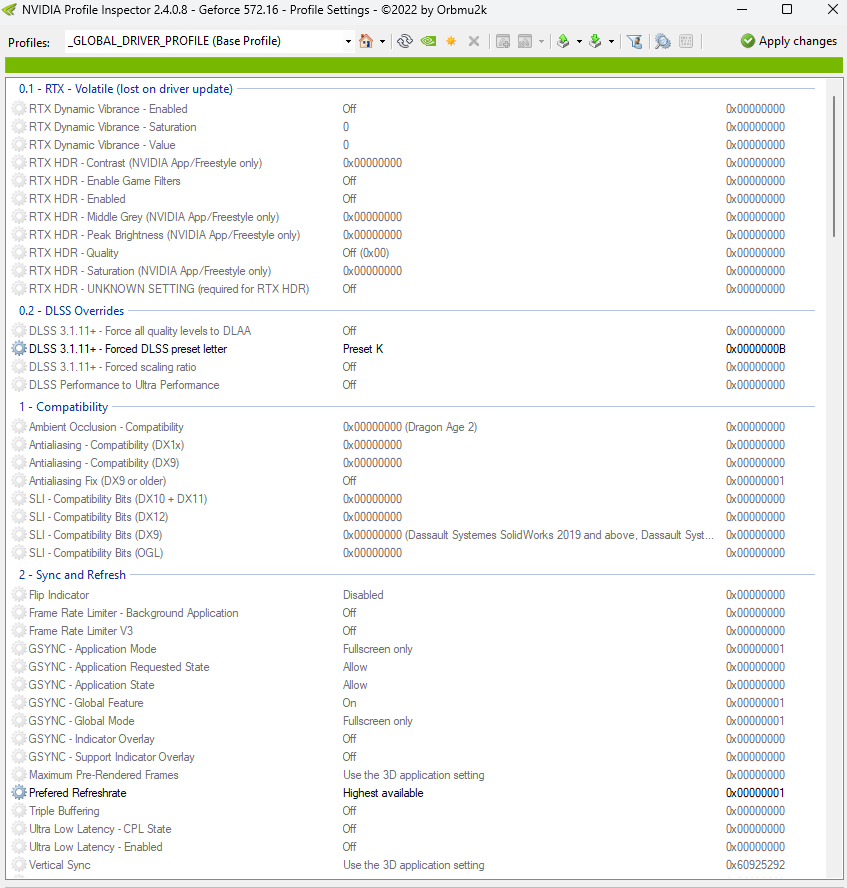
Task: Click the 'Off (0x00)' value for RTX HDR Quality
Action: (366, 253)
